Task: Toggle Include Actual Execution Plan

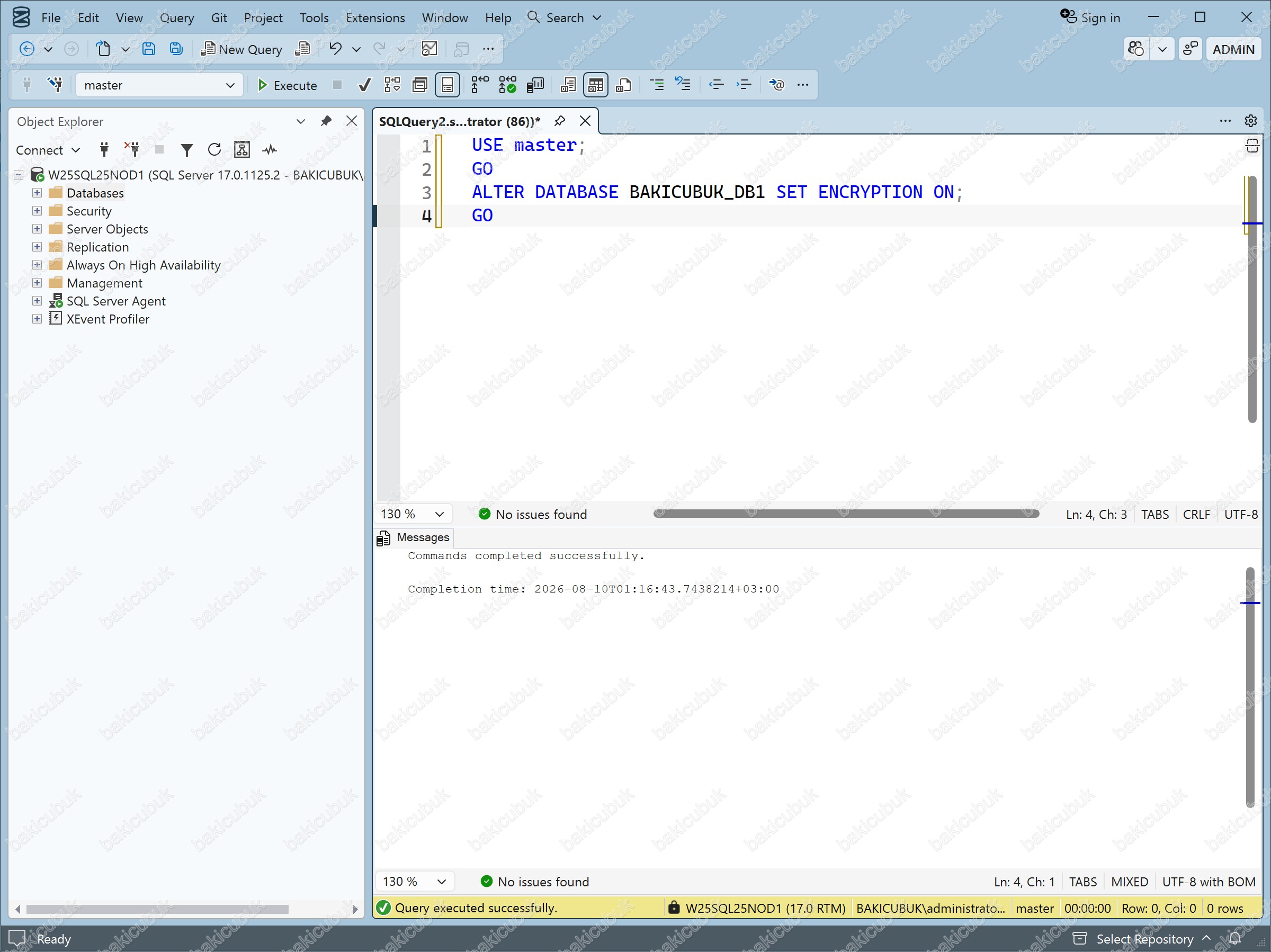Action: pyautogui.click(x=480, y=85)
